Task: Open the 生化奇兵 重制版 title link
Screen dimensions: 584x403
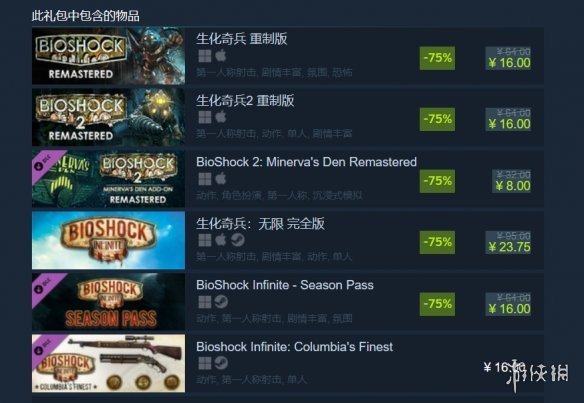Action: pyautogui.click(x=242, y=39)
